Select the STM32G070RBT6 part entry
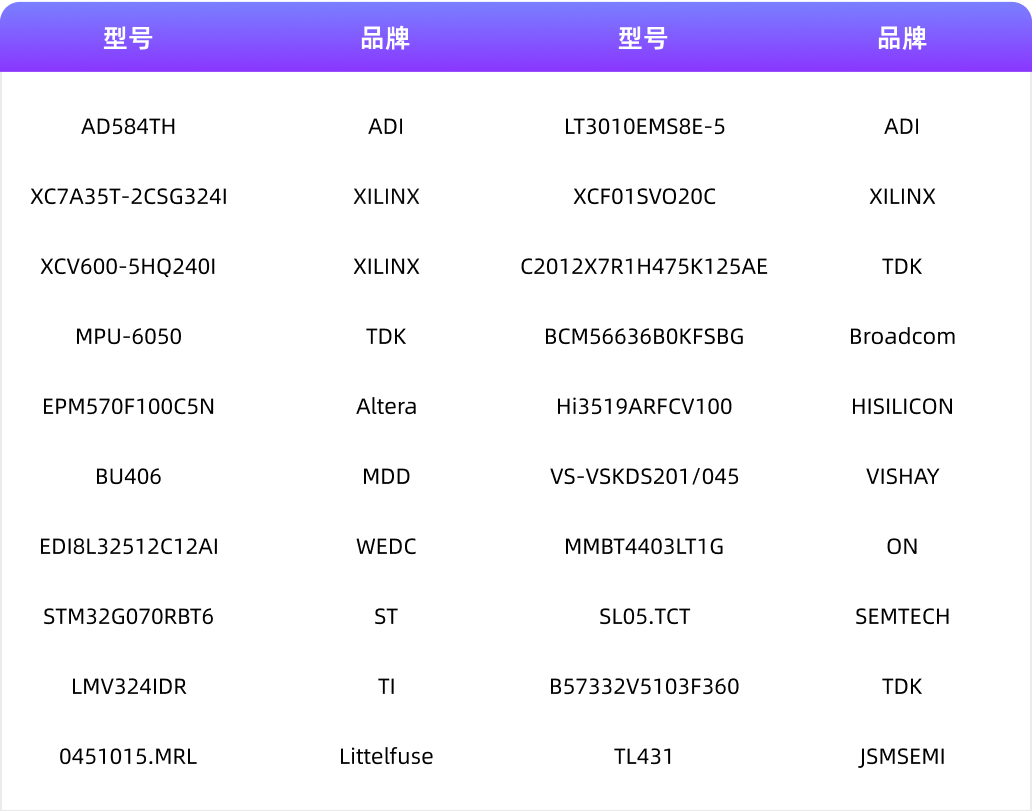This screenshot has width=1032, height=811. (x=126, y=616)
